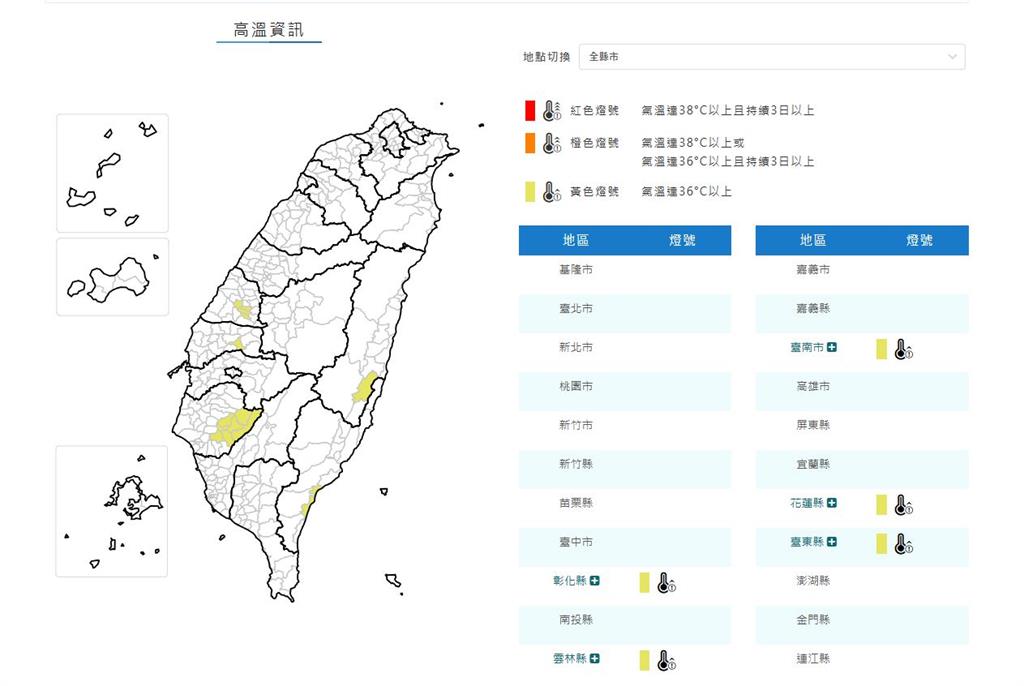Click the left table 地區 column header
1024x686 pixels.
tap(576, 240)
